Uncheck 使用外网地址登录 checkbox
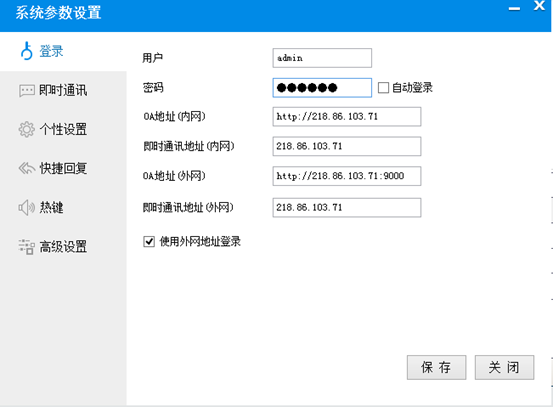 [149, 242]
